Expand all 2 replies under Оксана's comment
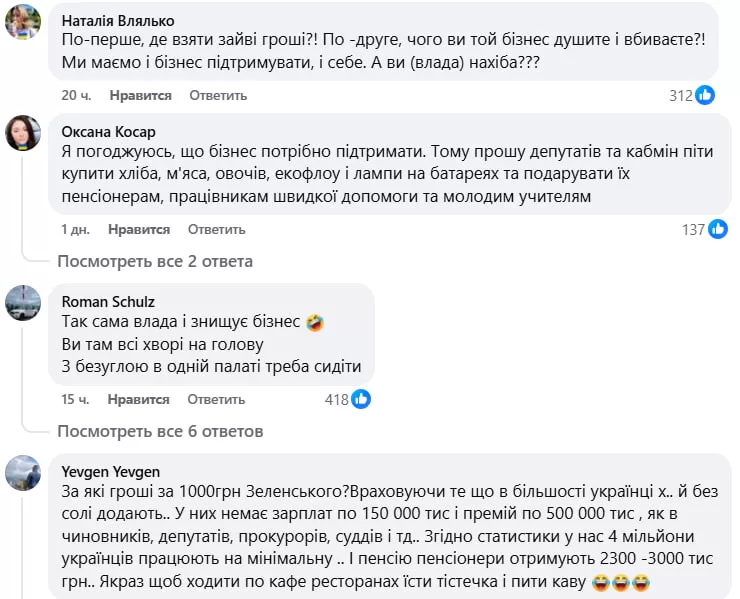 (x=155, y=262)
